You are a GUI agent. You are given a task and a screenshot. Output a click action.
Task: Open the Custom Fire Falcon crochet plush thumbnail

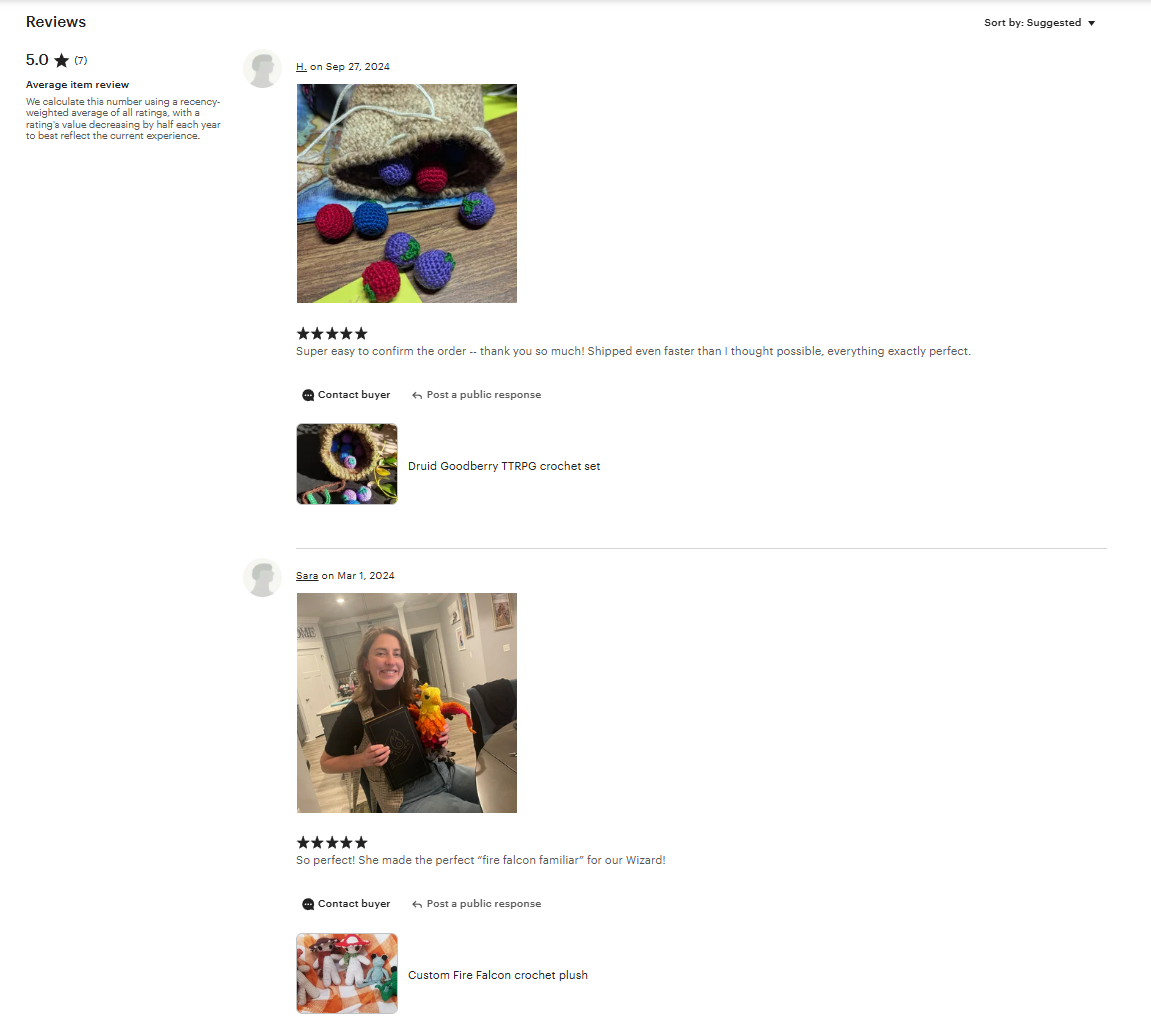click(346, 974)
